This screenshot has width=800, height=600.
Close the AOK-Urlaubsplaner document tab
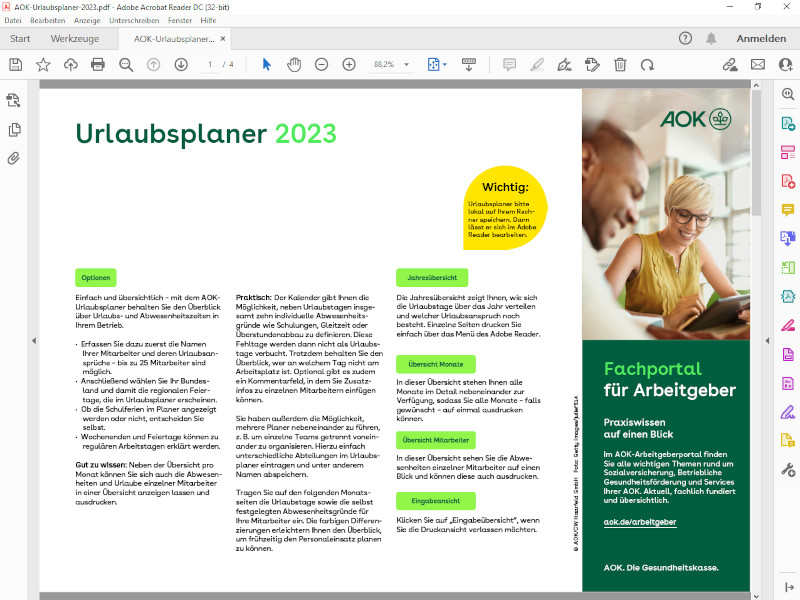point(223,39)
